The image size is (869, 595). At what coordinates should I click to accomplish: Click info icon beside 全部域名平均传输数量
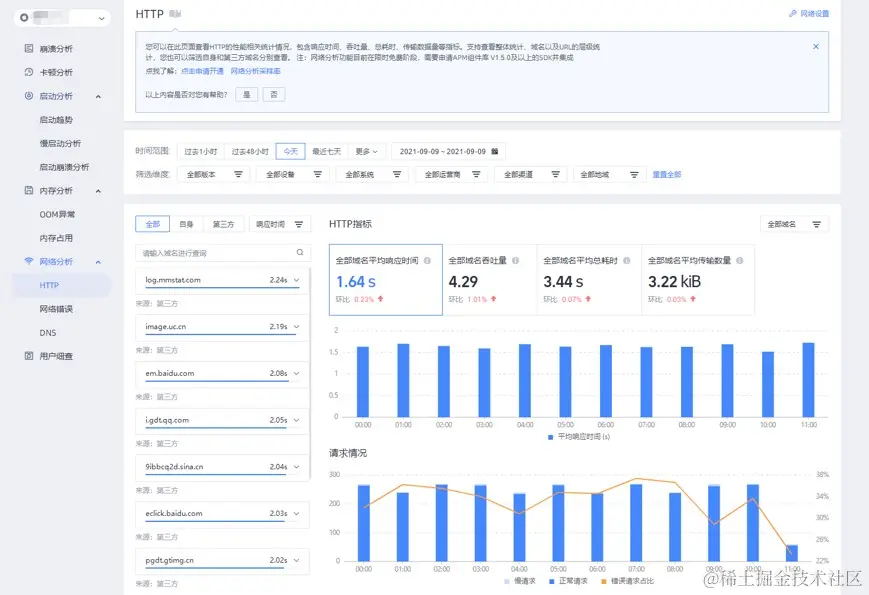click(x=740, y=260)
